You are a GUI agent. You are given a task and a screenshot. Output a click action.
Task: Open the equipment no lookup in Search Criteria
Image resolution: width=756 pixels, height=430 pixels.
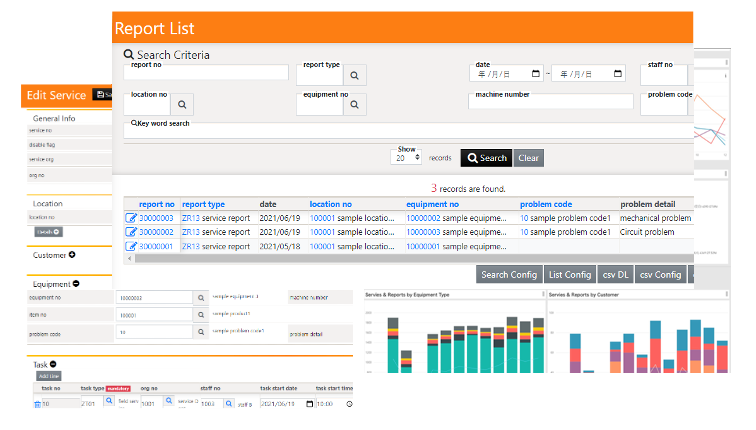[353, 104]
